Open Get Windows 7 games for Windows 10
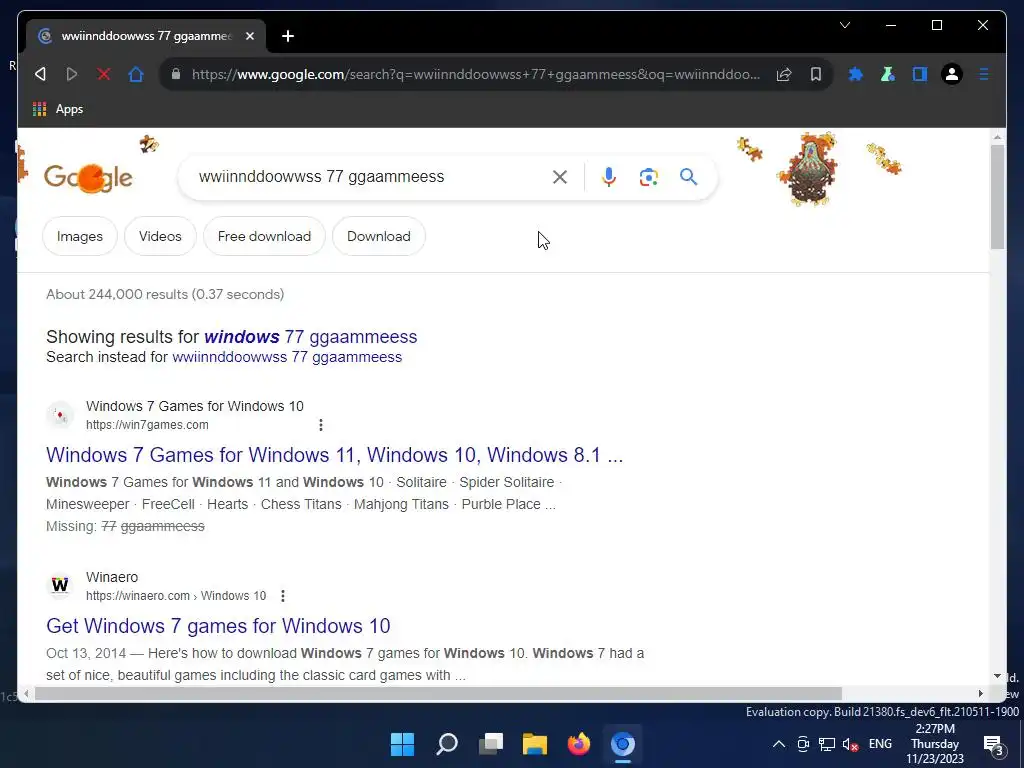The image size is (1024, 768). (x=218, y=626)
